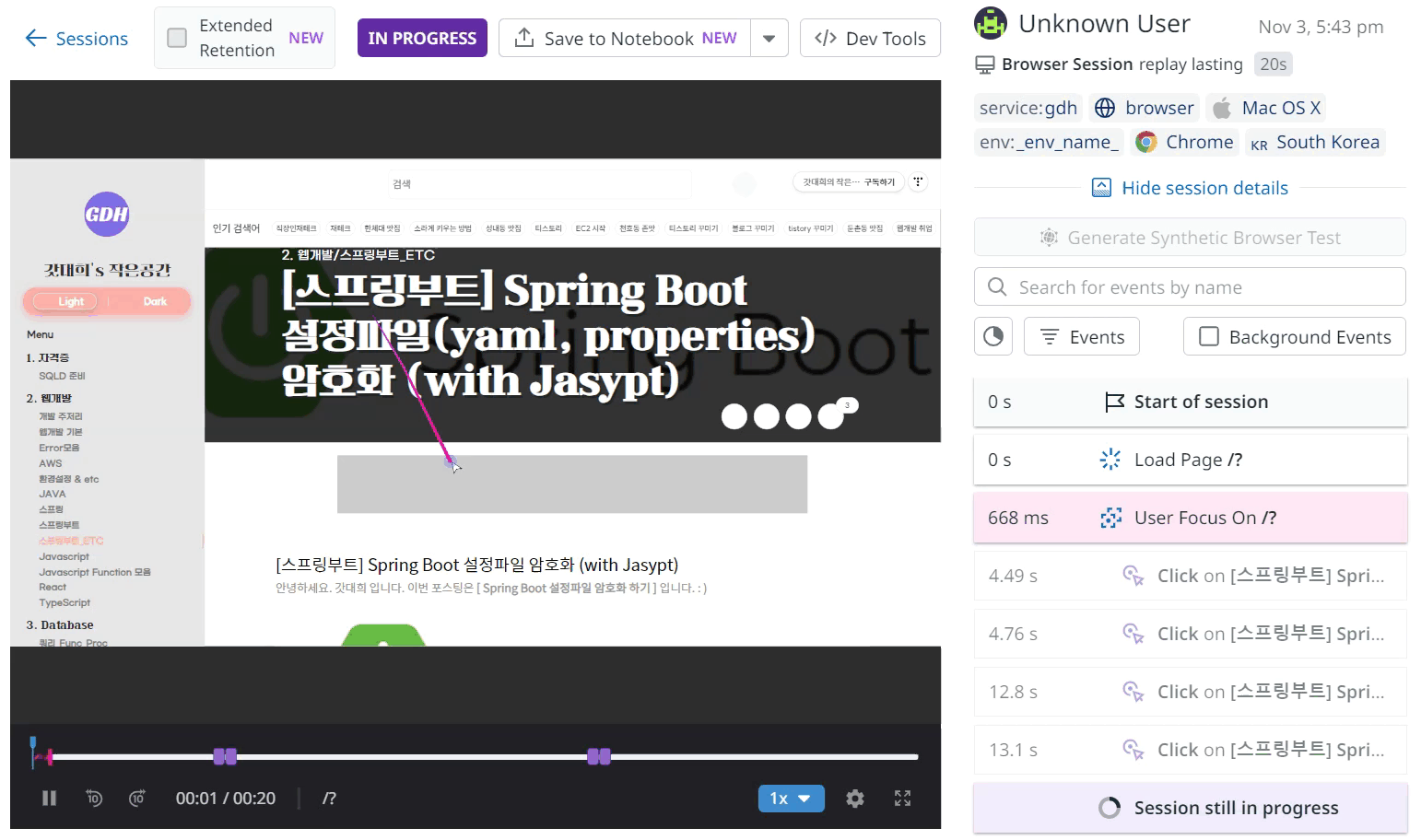
Task: Click the apps grid icon in replay header
Action: 918,181
